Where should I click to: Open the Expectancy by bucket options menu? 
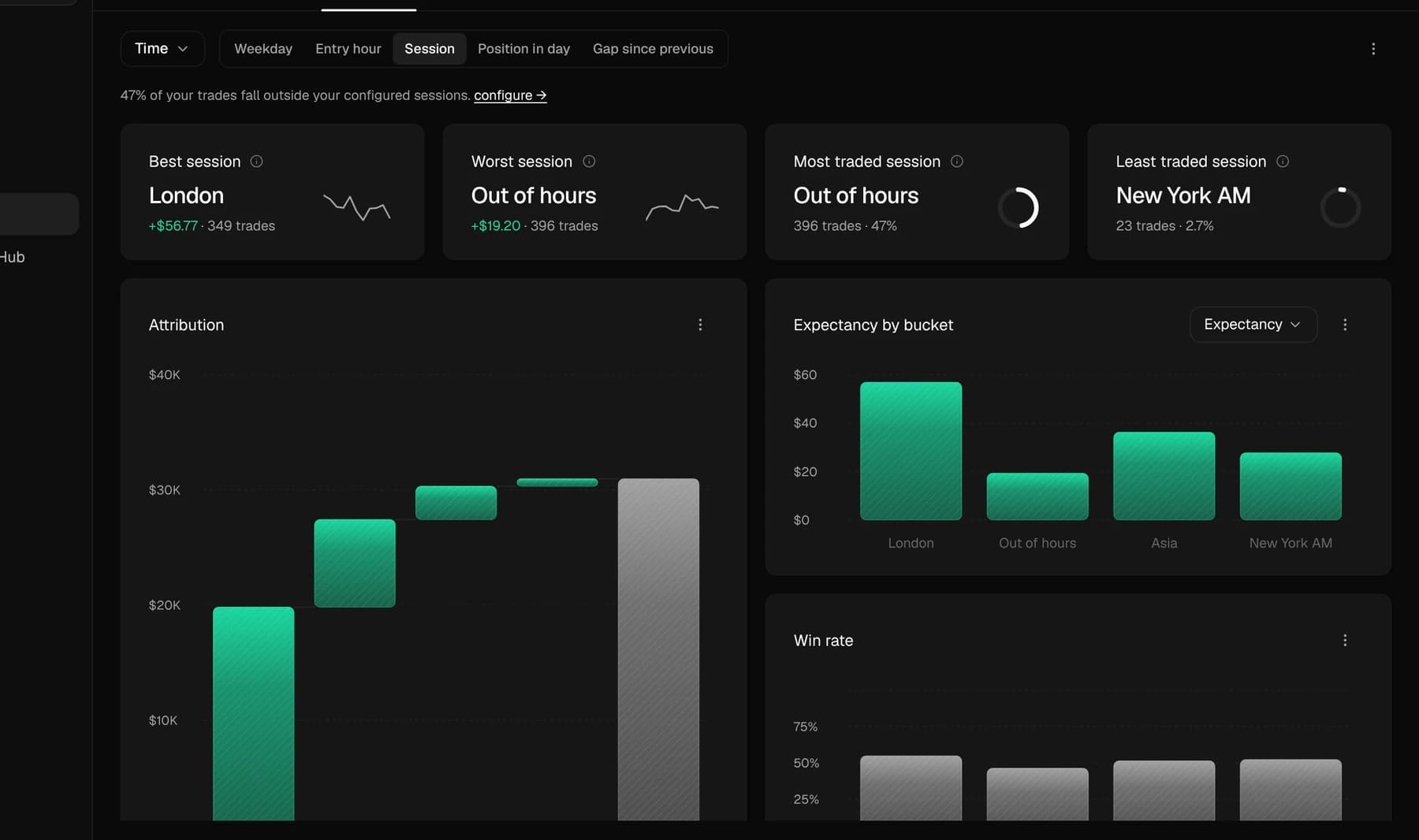1345,325
